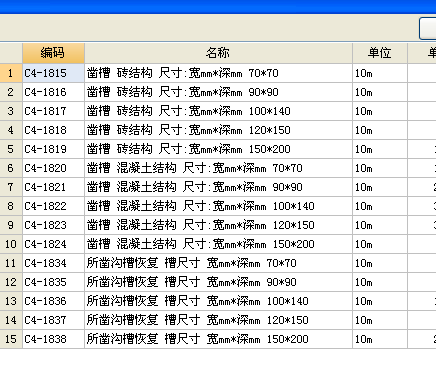Screen dimensions: 436x373
Task: Click the 编码 column header
Action: pyautogui.click(x=53, y=53)
